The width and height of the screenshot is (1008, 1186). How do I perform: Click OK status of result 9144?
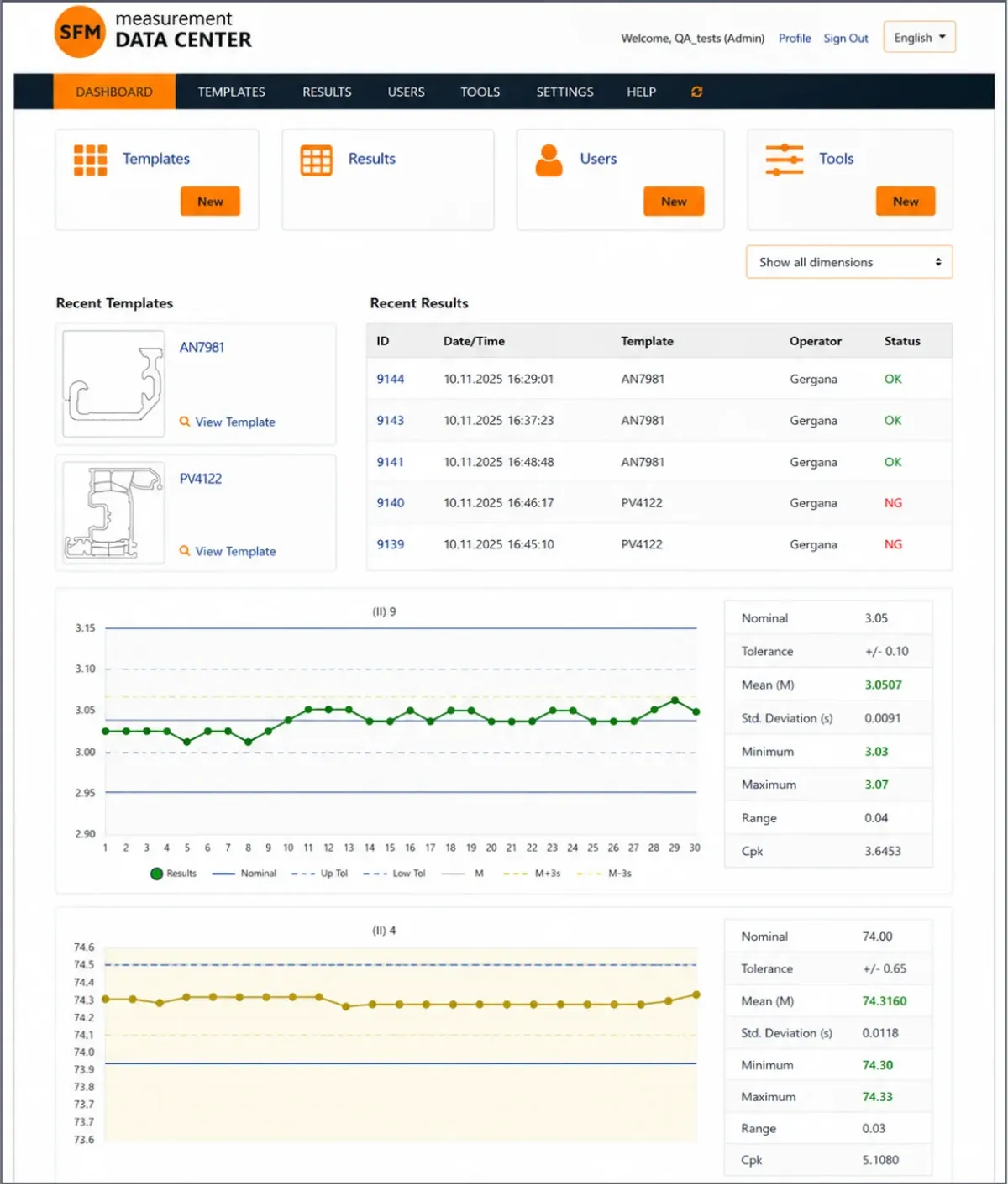click(893, 379)
